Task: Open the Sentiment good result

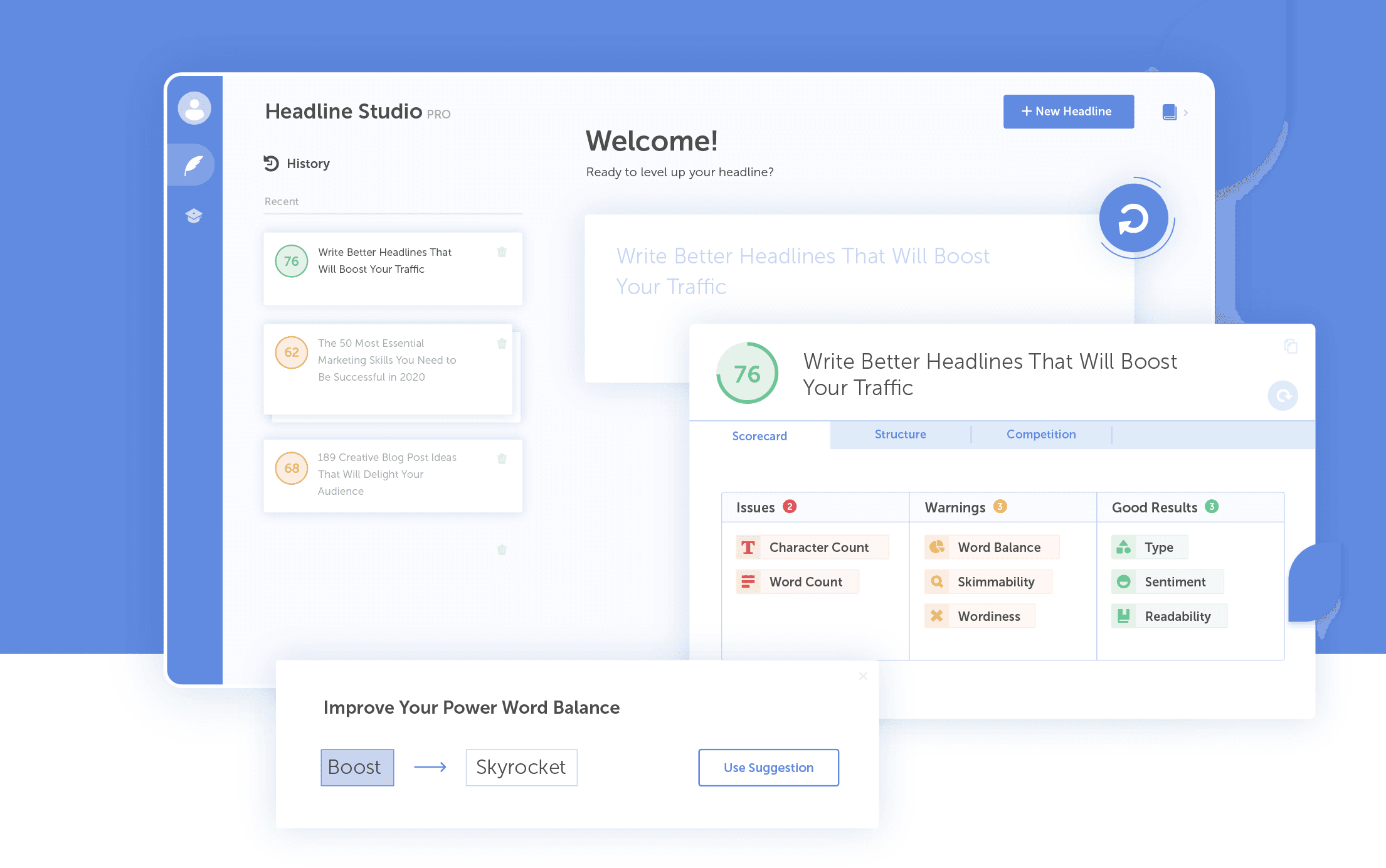Action: [x=1167, y=582]
